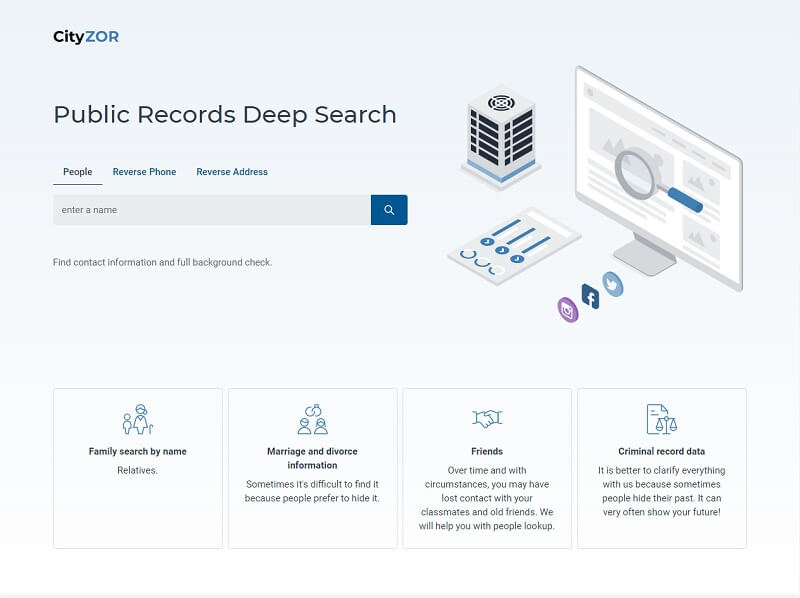The height and width of the screenshot is (598, 800).
Task: Click the 'Relatives.' text in family card
Action: tap(138, 470)
